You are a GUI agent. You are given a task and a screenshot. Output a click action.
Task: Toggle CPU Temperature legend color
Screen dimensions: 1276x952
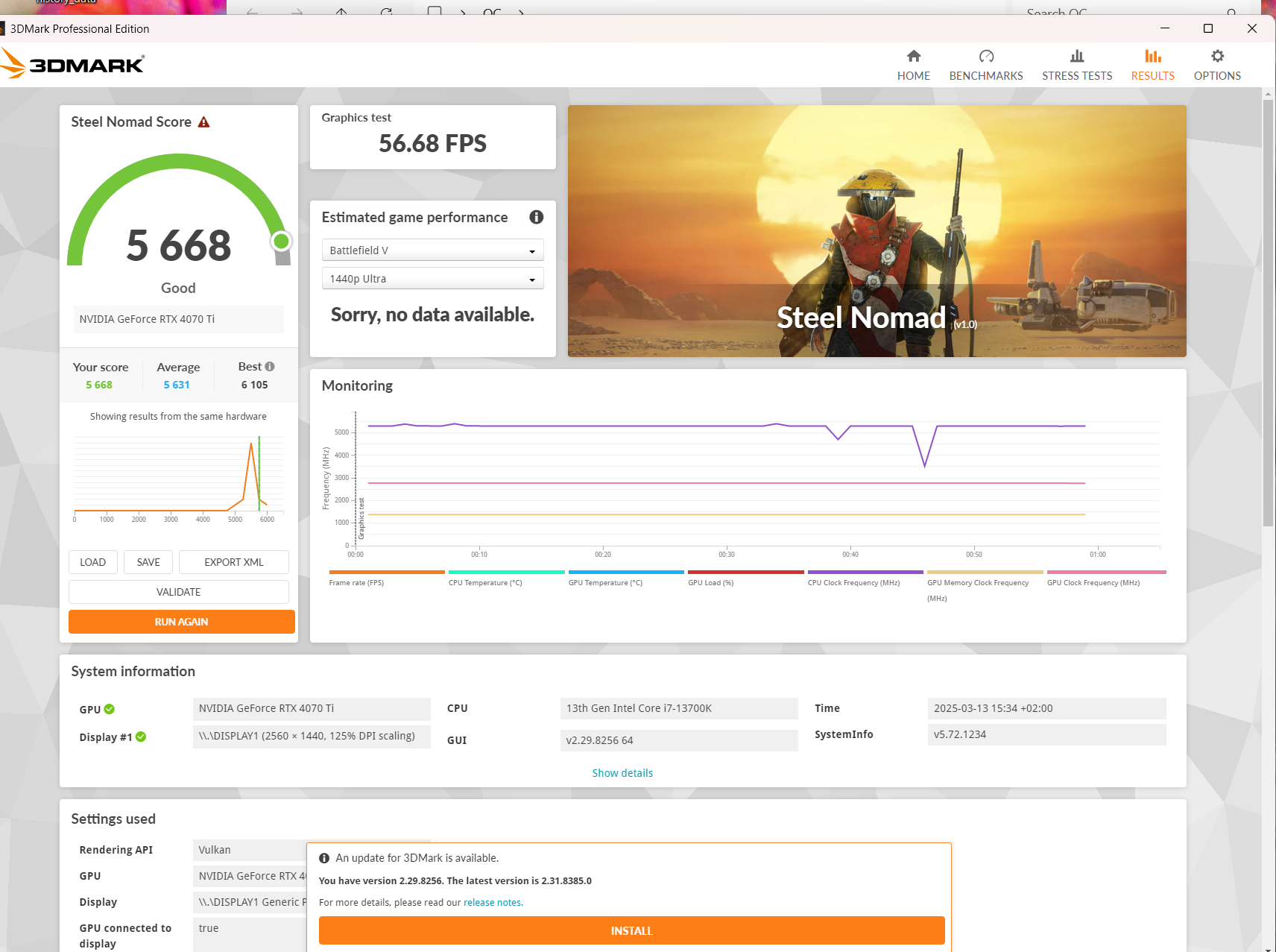point(507,573)
